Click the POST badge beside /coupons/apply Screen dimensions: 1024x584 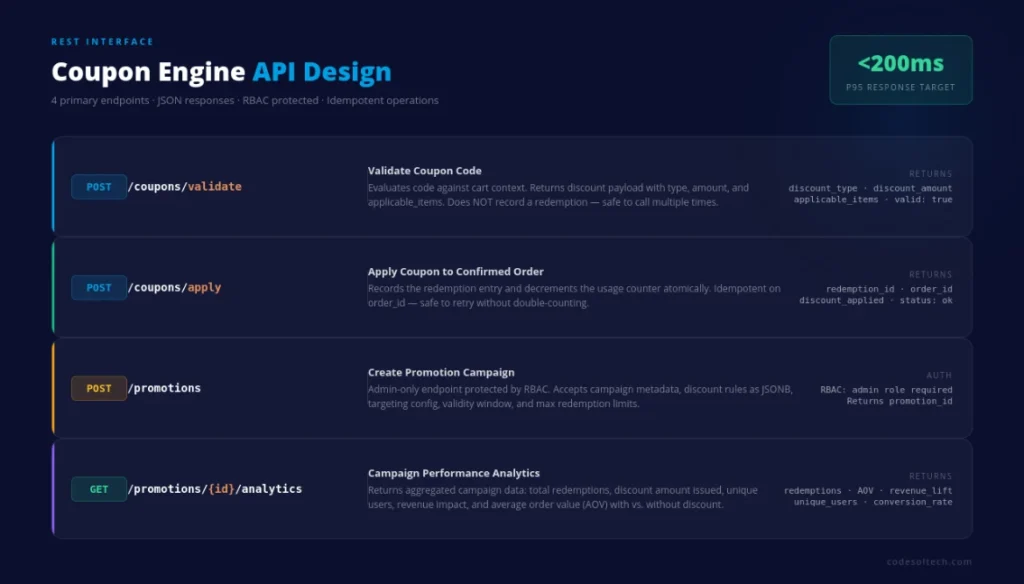98,287
